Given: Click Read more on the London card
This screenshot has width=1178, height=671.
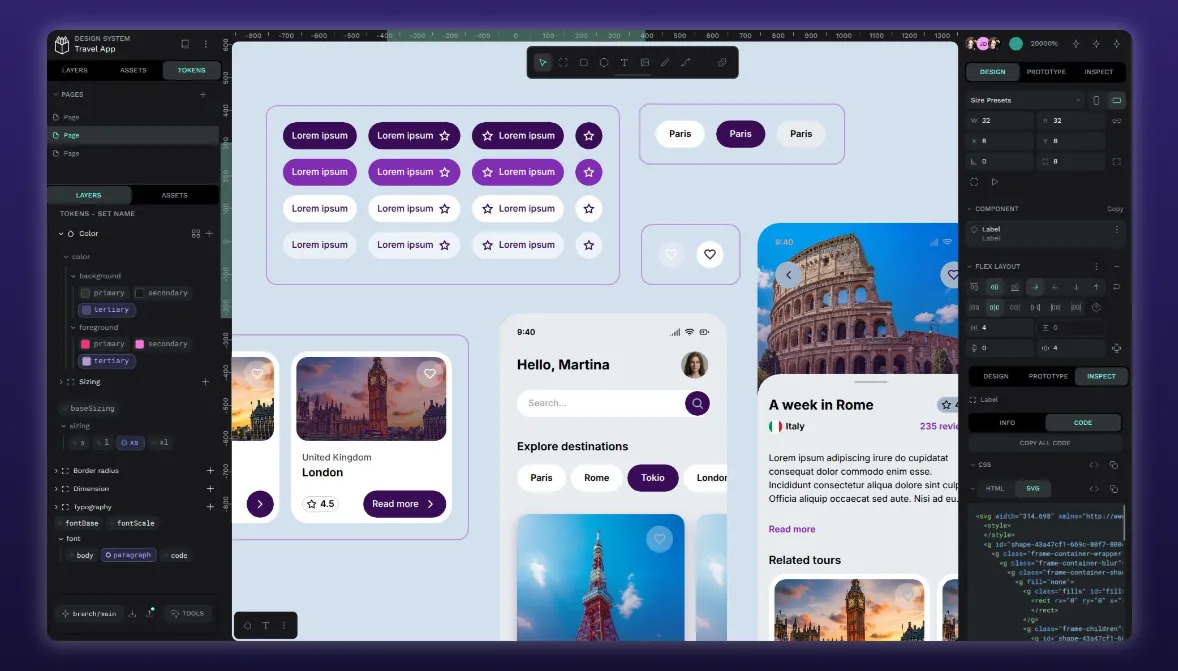Looking at the screenshot, I should click(404, 504).
